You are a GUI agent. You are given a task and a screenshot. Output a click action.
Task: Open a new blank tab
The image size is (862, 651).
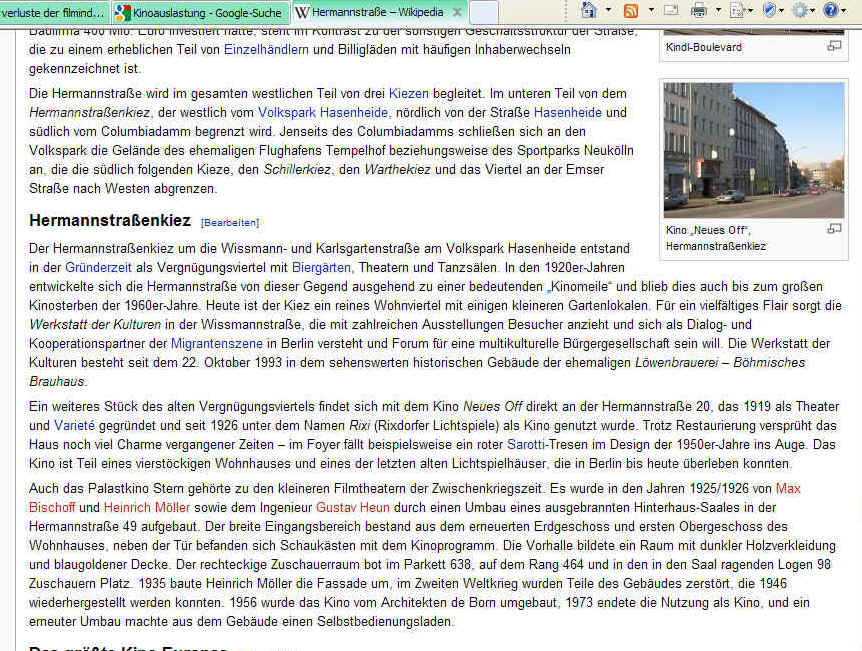(484, 12)
